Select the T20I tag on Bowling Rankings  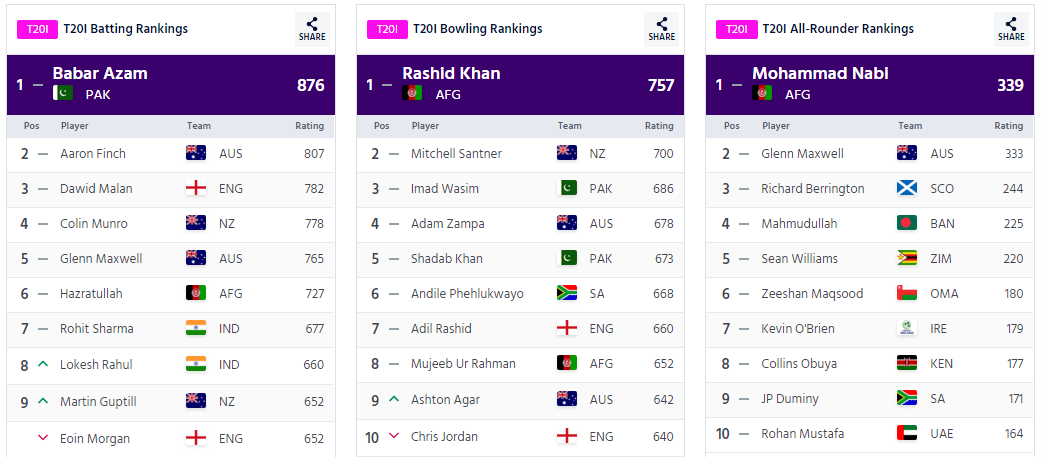coord(387,29)
